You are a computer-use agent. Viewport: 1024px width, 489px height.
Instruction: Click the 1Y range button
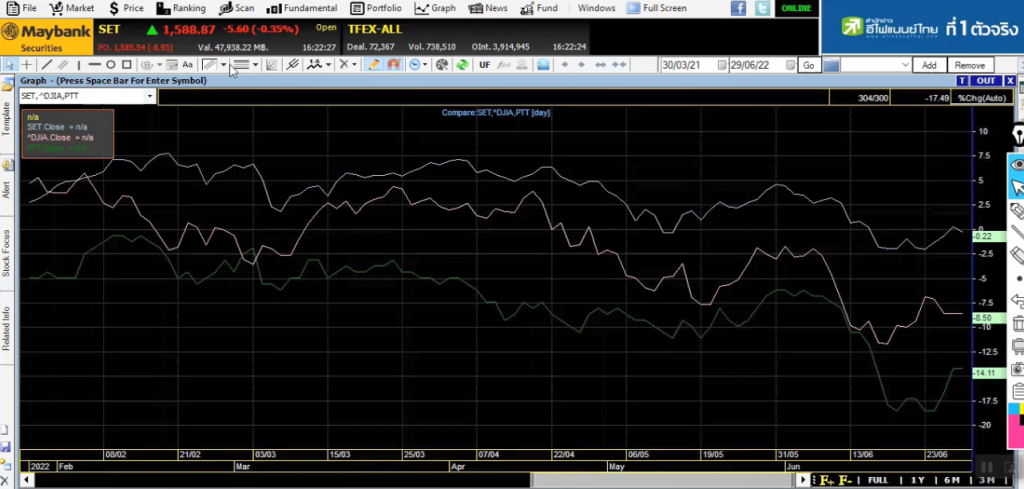click(x=918, y=481)
